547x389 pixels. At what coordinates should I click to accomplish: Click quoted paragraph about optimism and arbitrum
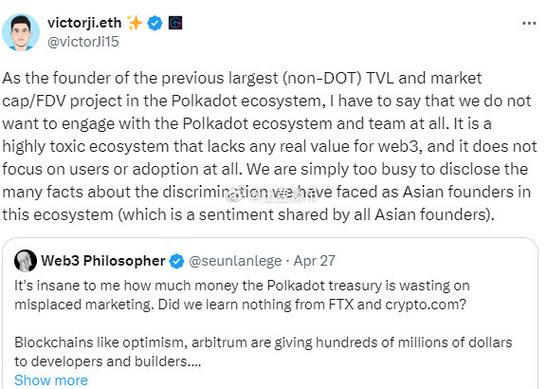coord(263,352)
